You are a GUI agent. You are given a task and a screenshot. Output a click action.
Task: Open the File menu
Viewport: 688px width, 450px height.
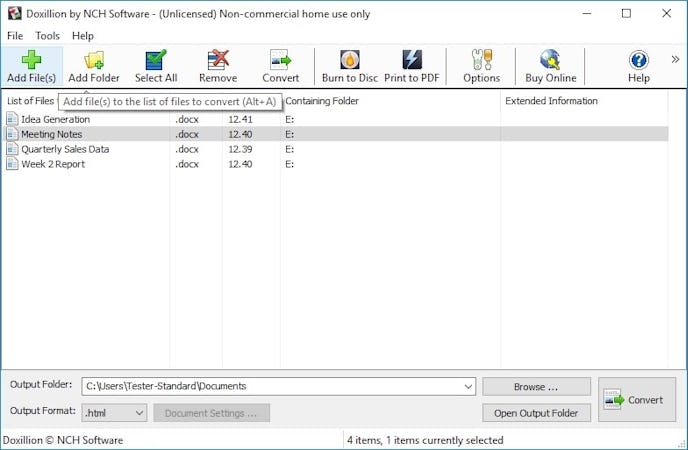tap(15, 36)
